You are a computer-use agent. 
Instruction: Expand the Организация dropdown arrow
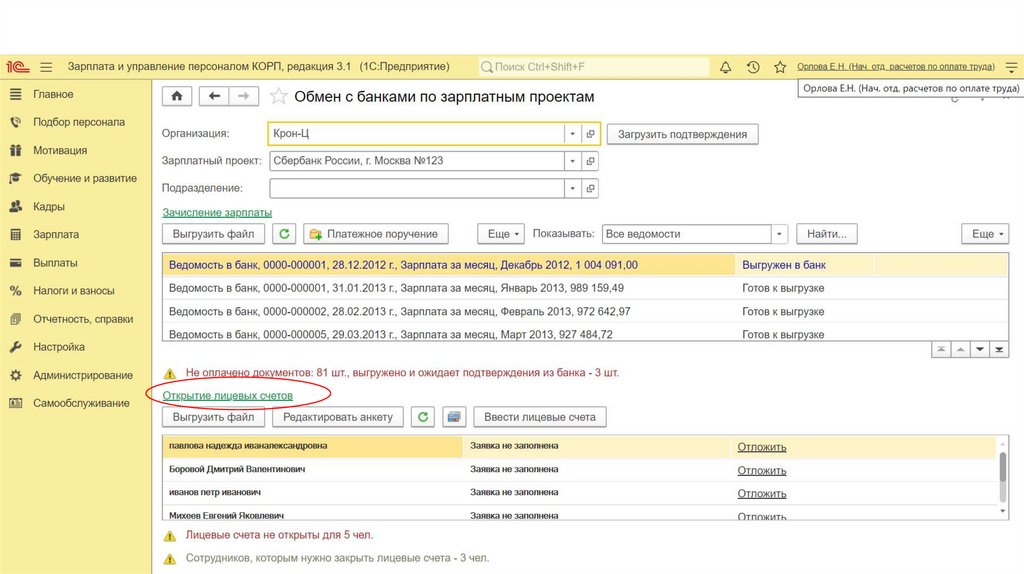pos(572,134)
